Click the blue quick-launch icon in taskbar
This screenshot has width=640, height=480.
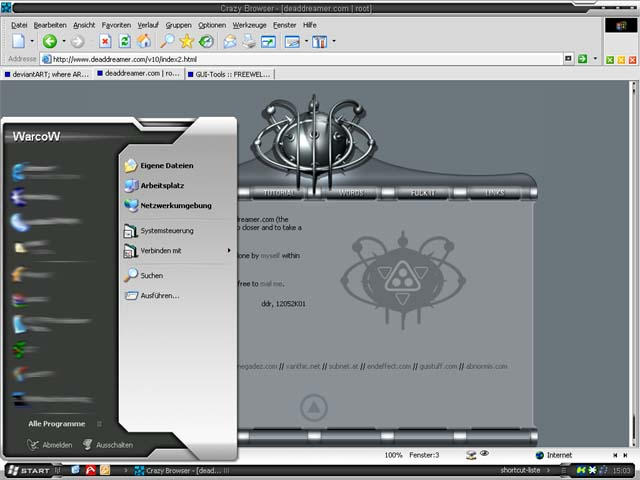tap(76, 470)
